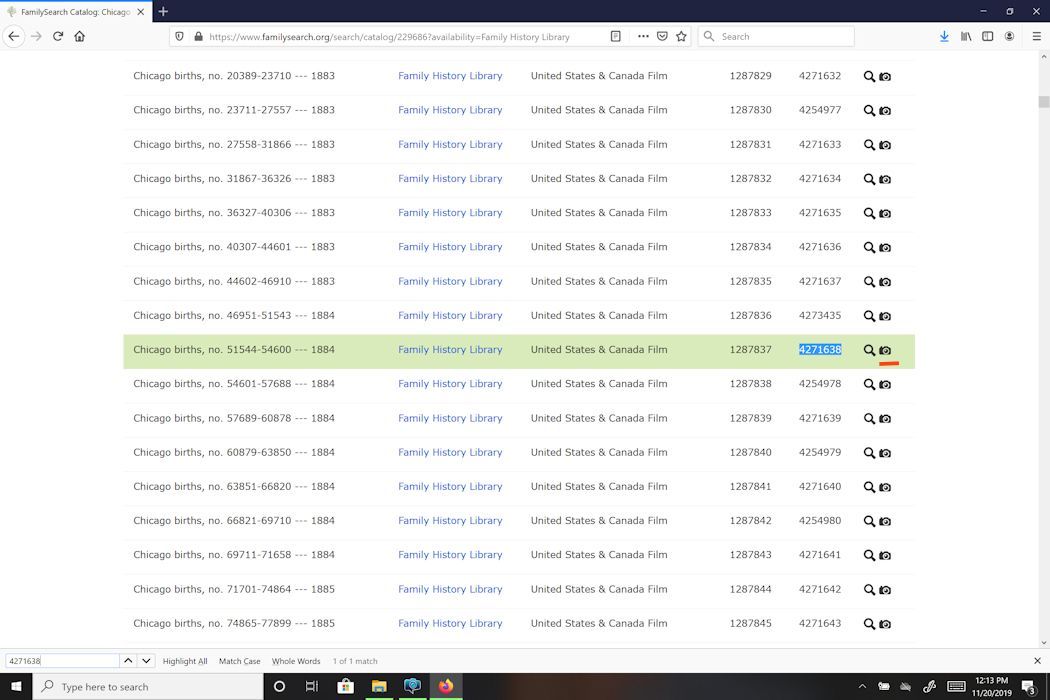Click magnifier for Chicago births 31867-36326
1050x700 pixels.
point(869,179)
